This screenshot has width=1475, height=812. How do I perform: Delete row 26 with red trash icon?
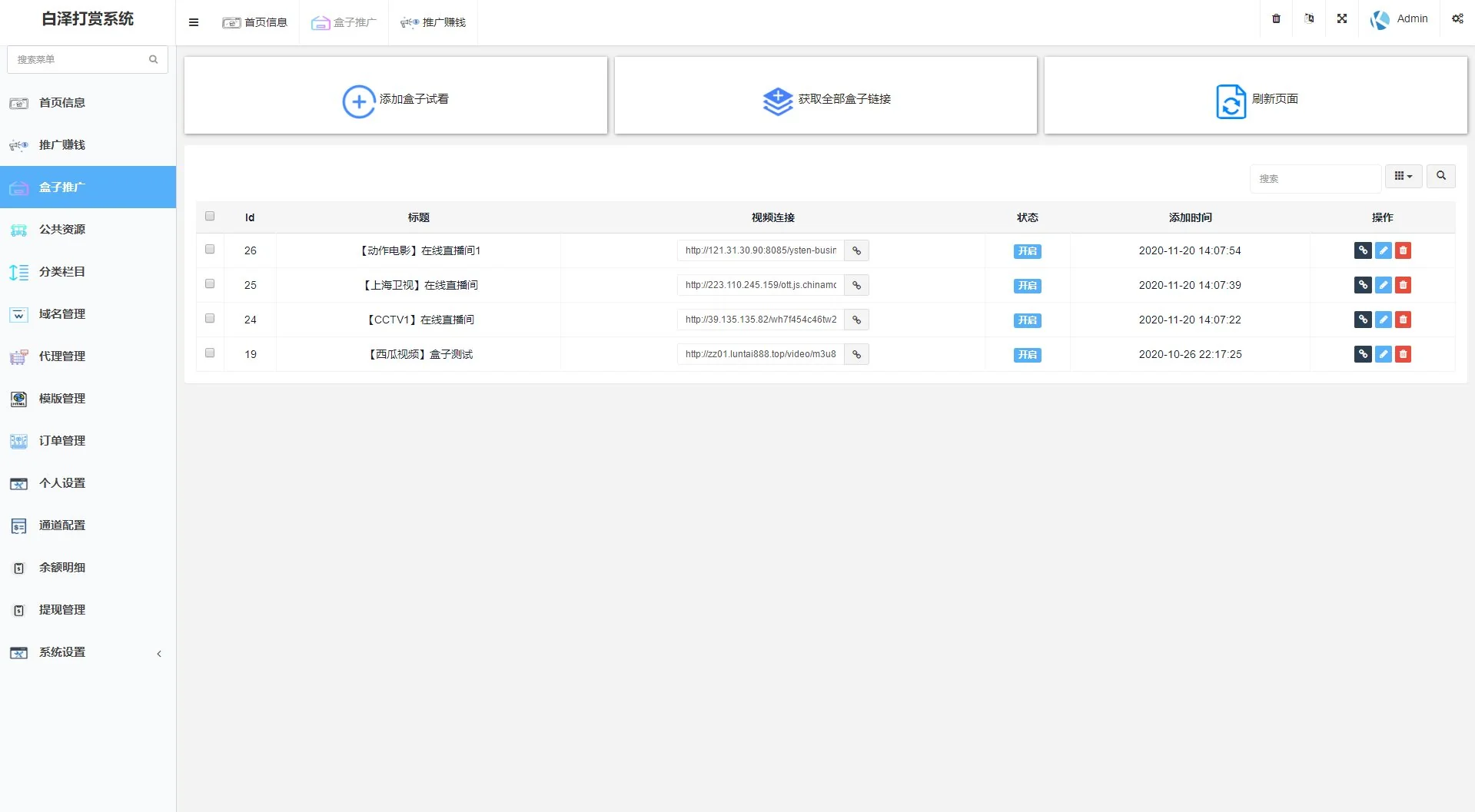click(1403, 250)
